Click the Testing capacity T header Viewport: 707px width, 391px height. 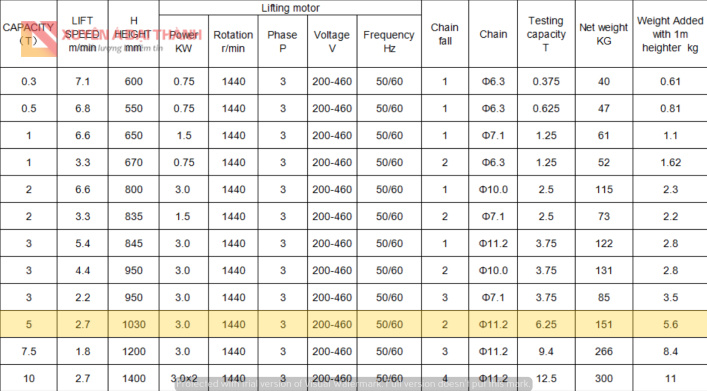coord(546,34)
